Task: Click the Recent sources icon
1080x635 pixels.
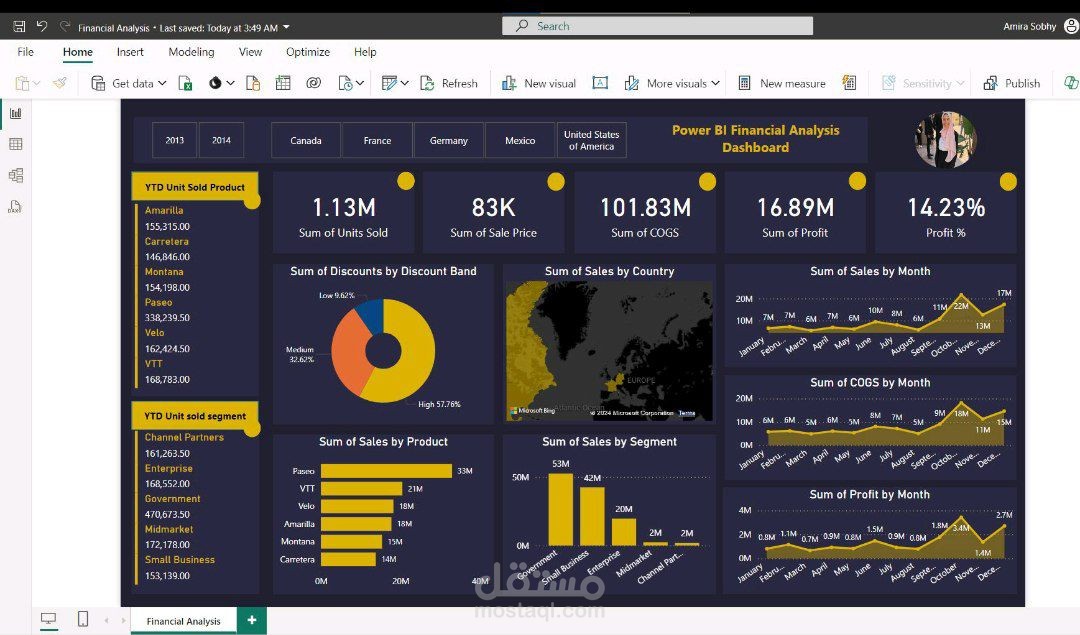Action: tap(346, 83)
